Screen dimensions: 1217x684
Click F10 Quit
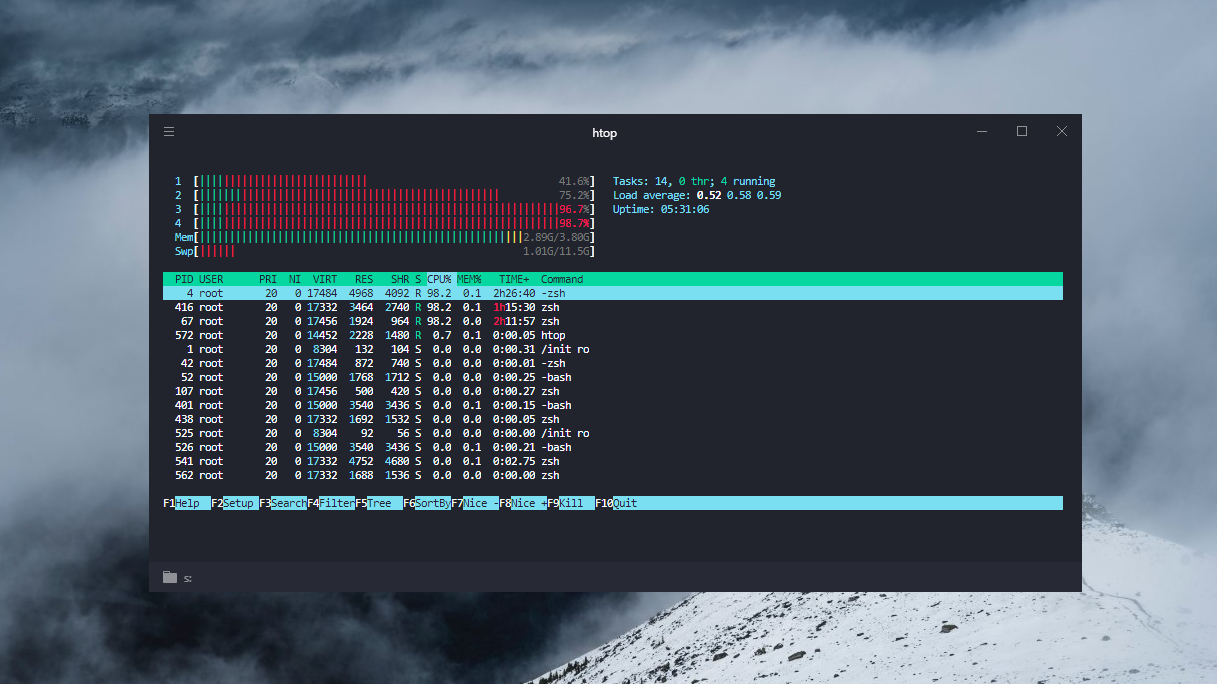pyautogui.click(x=616, y=503)
